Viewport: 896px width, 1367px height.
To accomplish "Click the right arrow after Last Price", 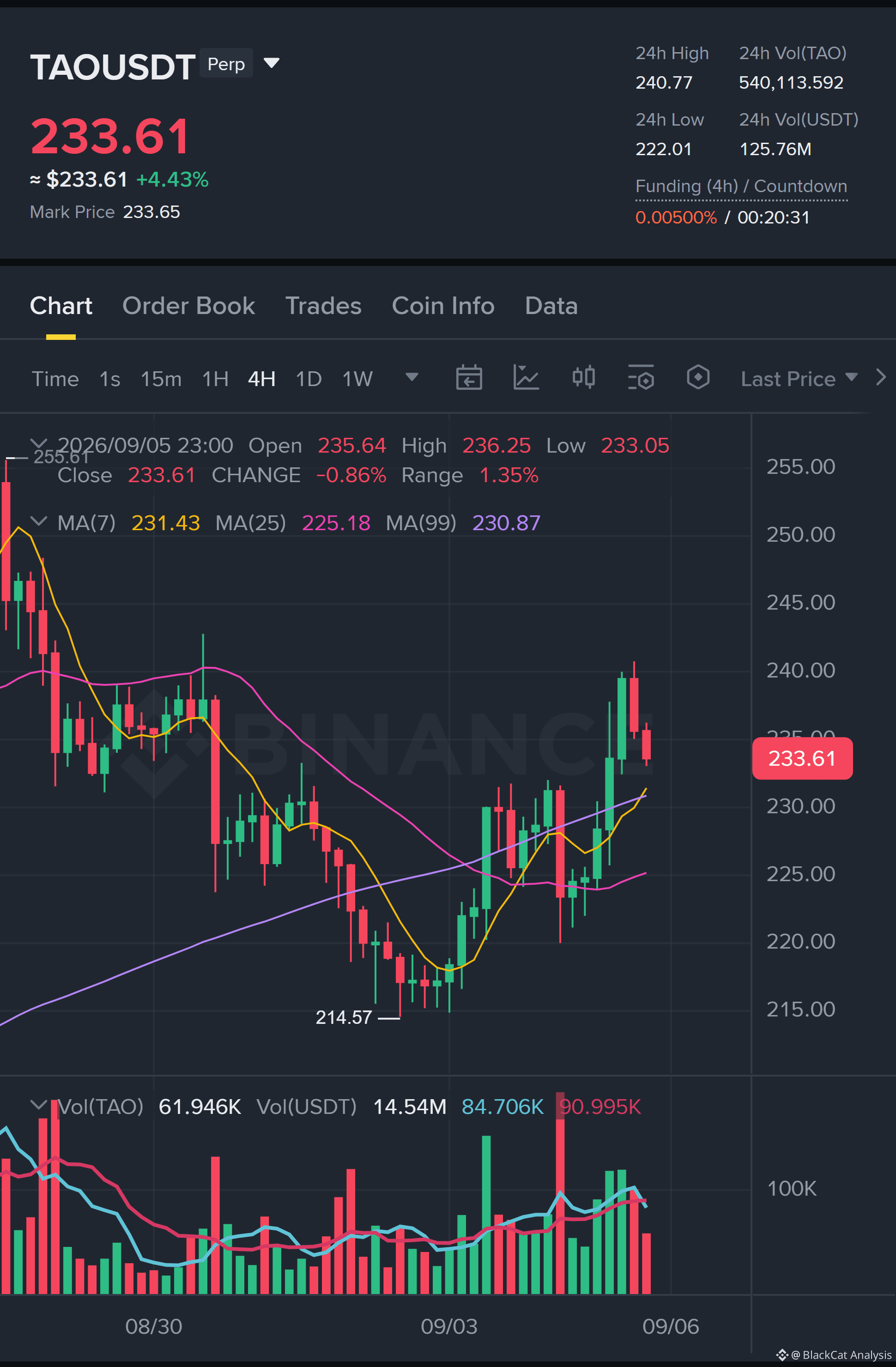I will click(x=880, y=377).
